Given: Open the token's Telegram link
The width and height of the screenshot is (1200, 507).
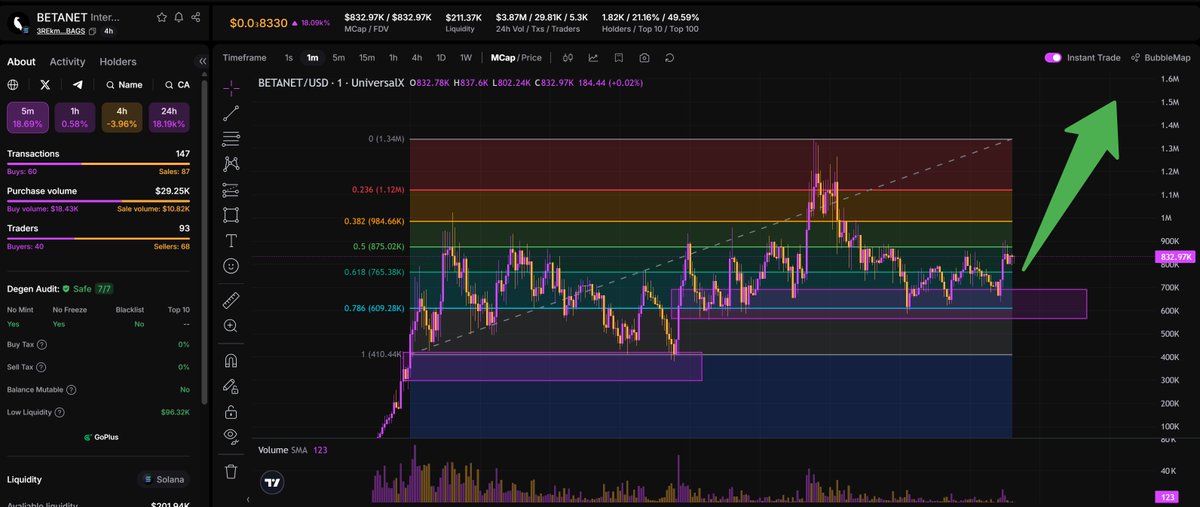Looking at the screenshot, I should tap(78, 85).
